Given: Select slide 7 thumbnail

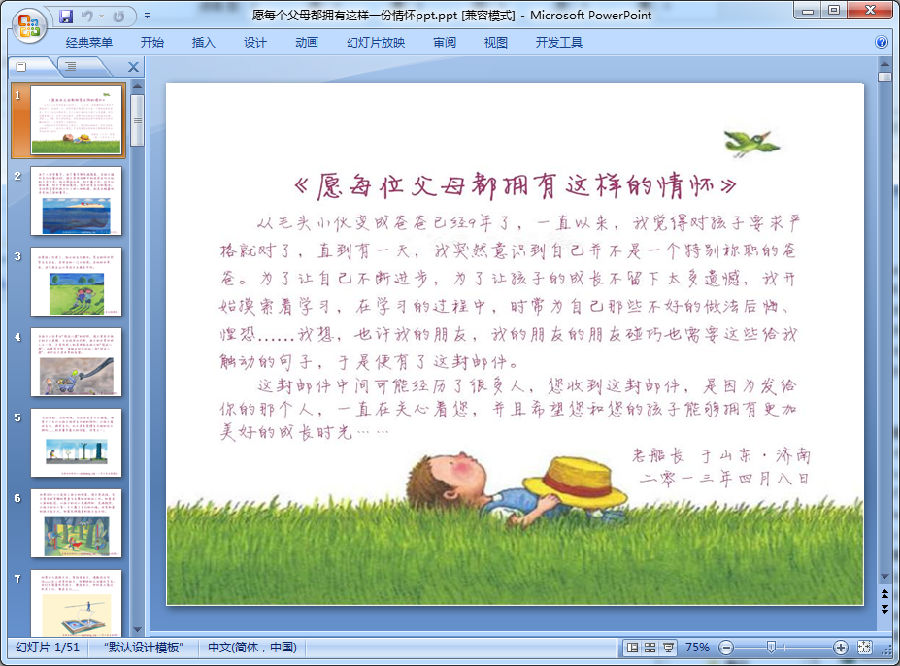Looking at the screenshot, I should (x=76, y=603).
